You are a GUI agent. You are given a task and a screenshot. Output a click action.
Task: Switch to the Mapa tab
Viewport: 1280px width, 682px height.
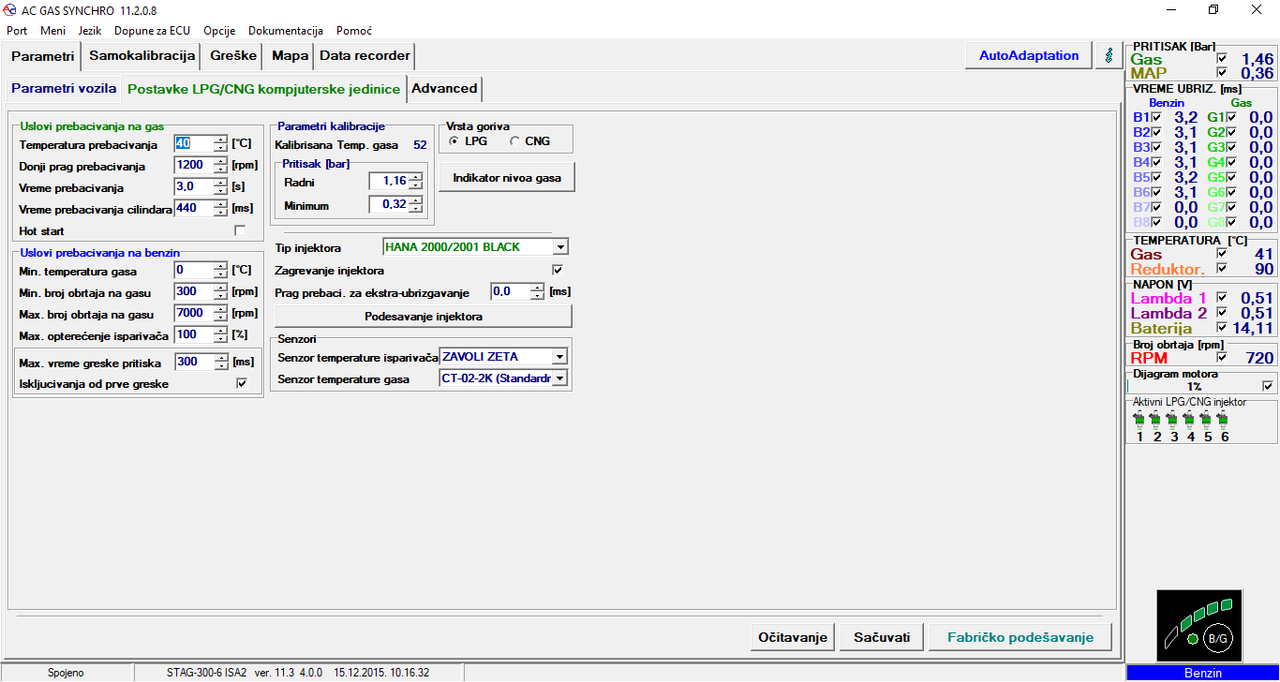[290, 56]
